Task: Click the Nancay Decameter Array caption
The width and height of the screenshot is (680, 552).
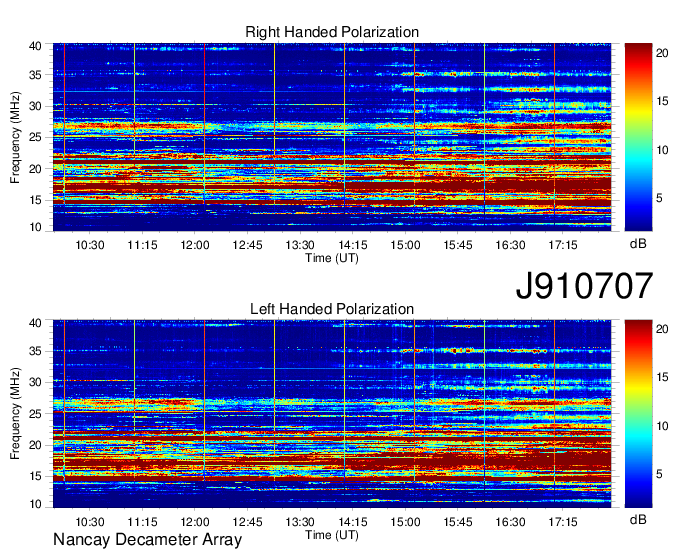Action: (147, 540)
